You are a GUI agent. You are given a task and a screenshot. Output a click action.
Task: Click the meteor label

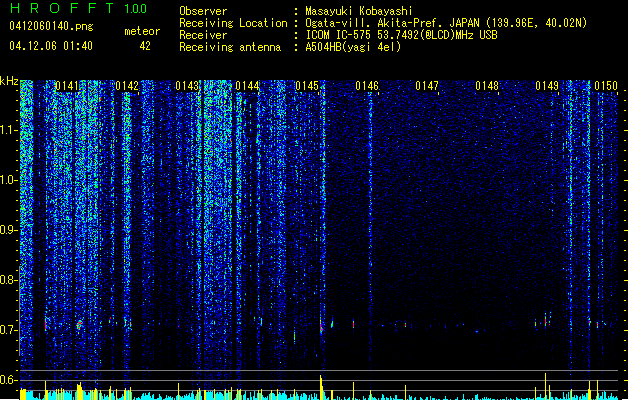point(142,31)
